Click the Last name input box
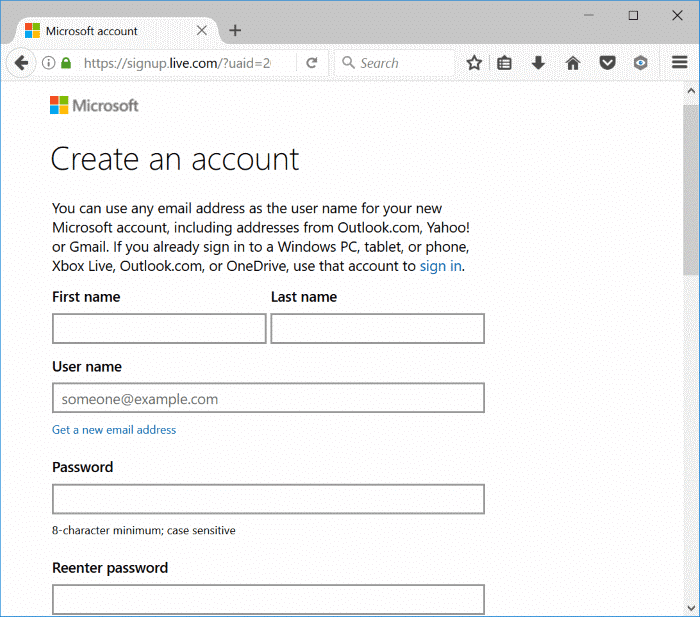Viewport: 700px width, 617px height. point(378,328)
